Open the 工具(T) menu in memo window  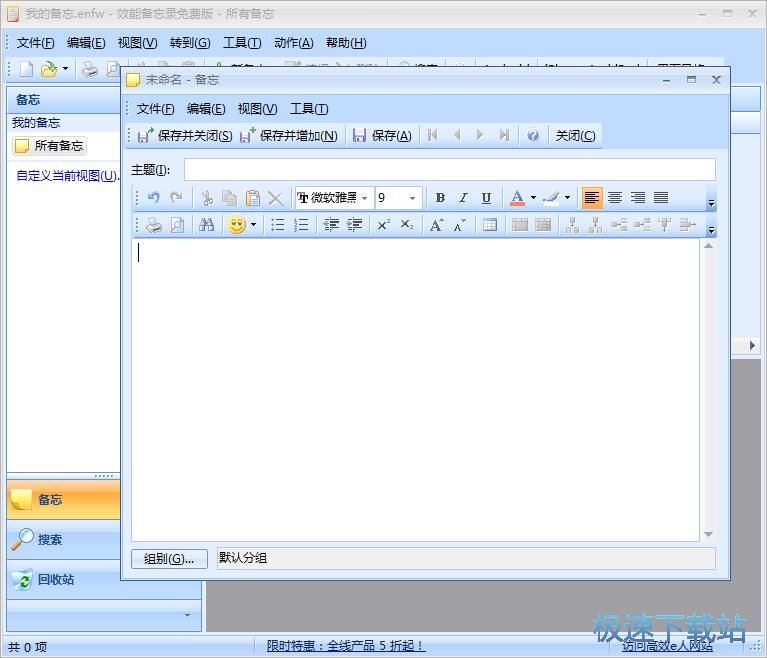309,109
